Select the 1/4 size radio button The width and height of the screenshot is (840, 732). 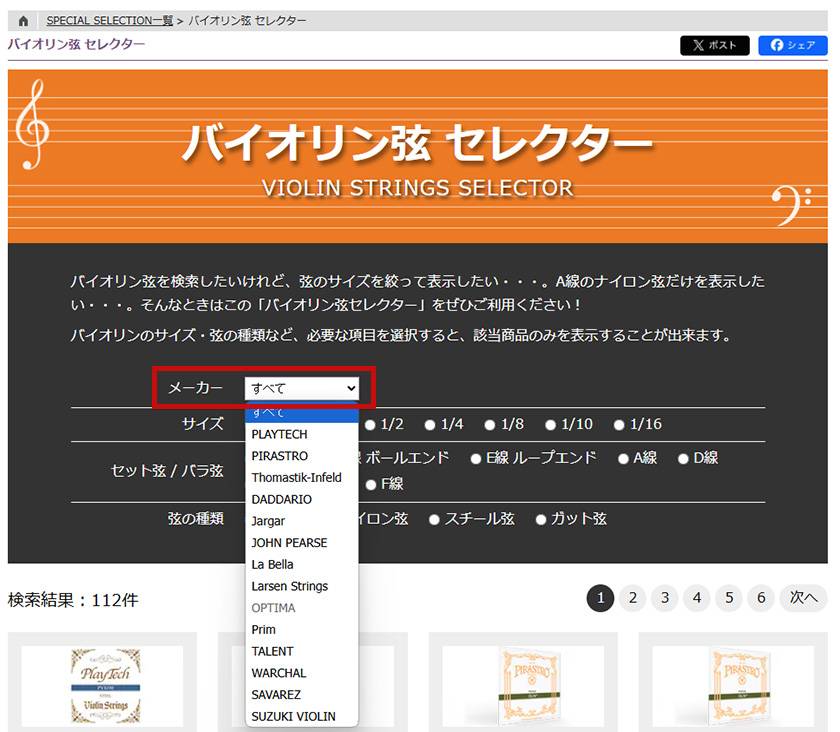[430, 425]
